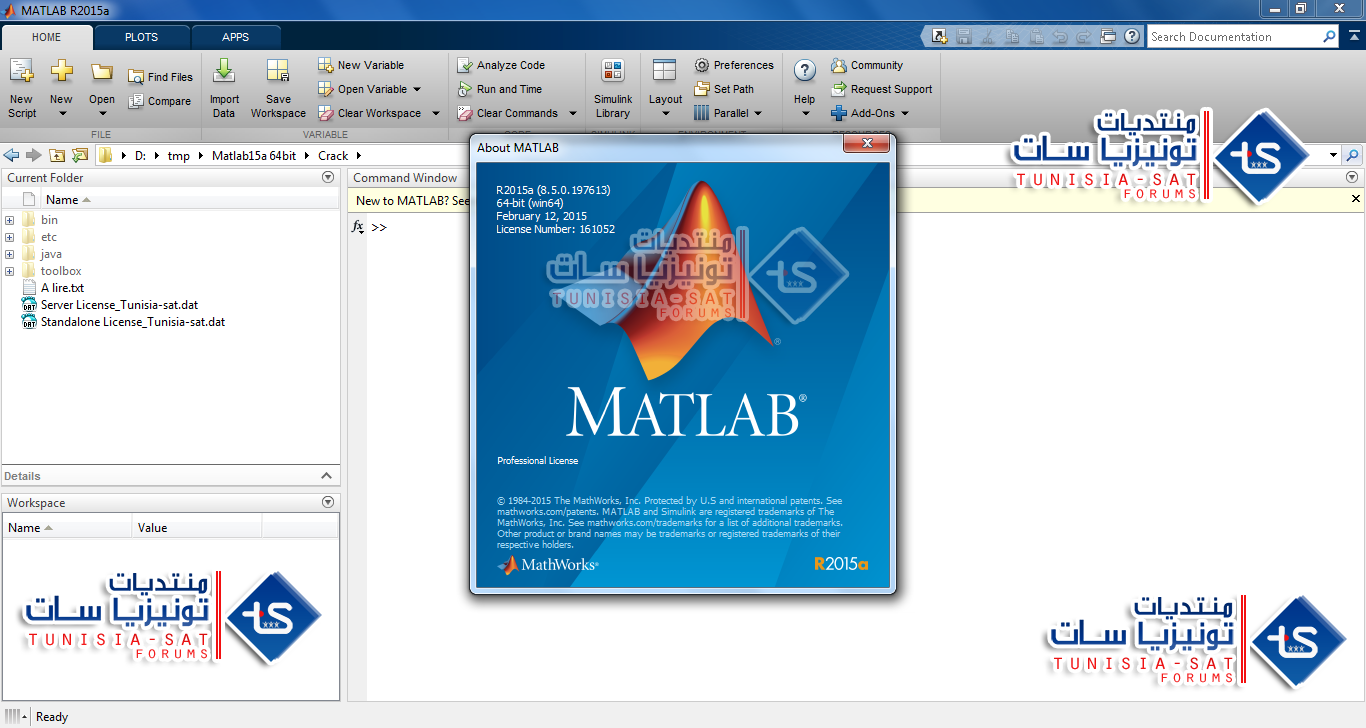Image resolution: width=1366 pixels, height=728 pixels.
Task: Click the Matlab15a 64bit path segment
Action: click(254, 155)
